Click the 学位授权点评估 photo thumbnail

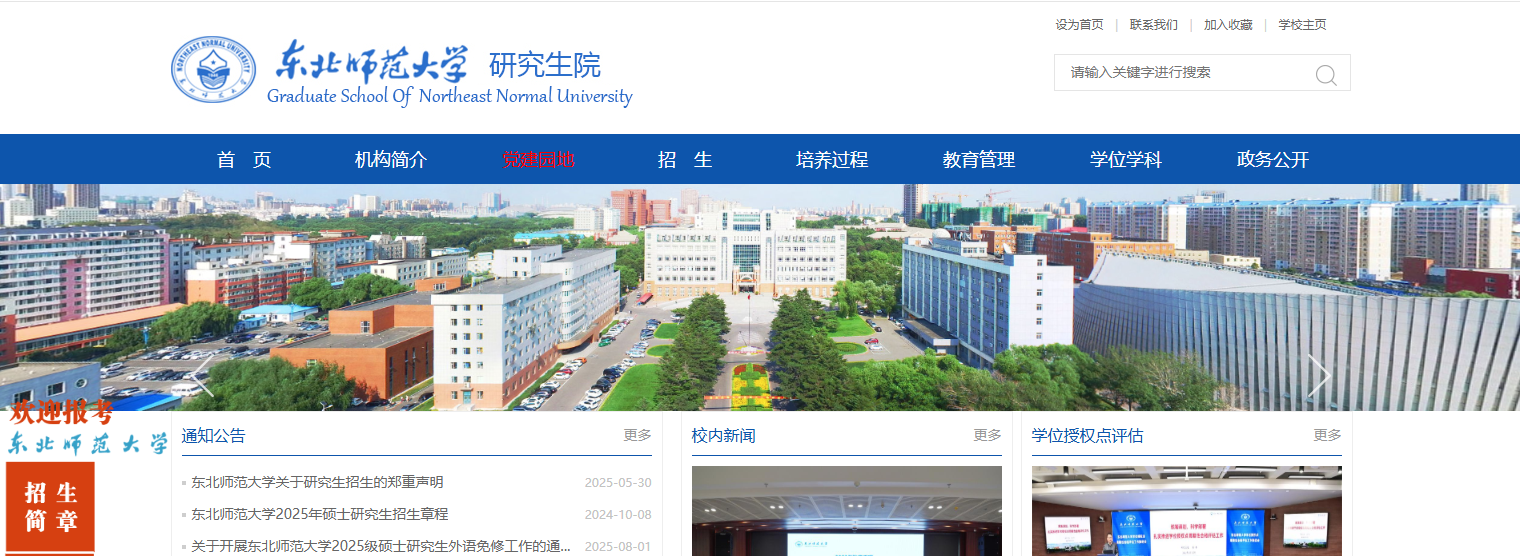pyautogui.click(x=1187, y=511)
